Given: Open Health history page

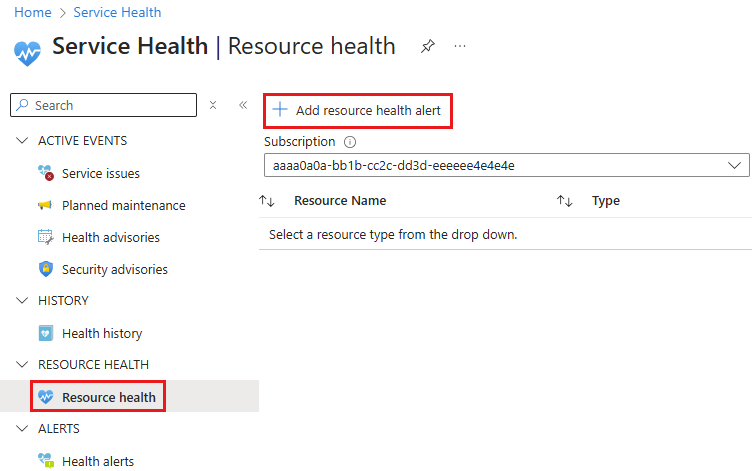Looking at the screenshot, I should point(102,333).
